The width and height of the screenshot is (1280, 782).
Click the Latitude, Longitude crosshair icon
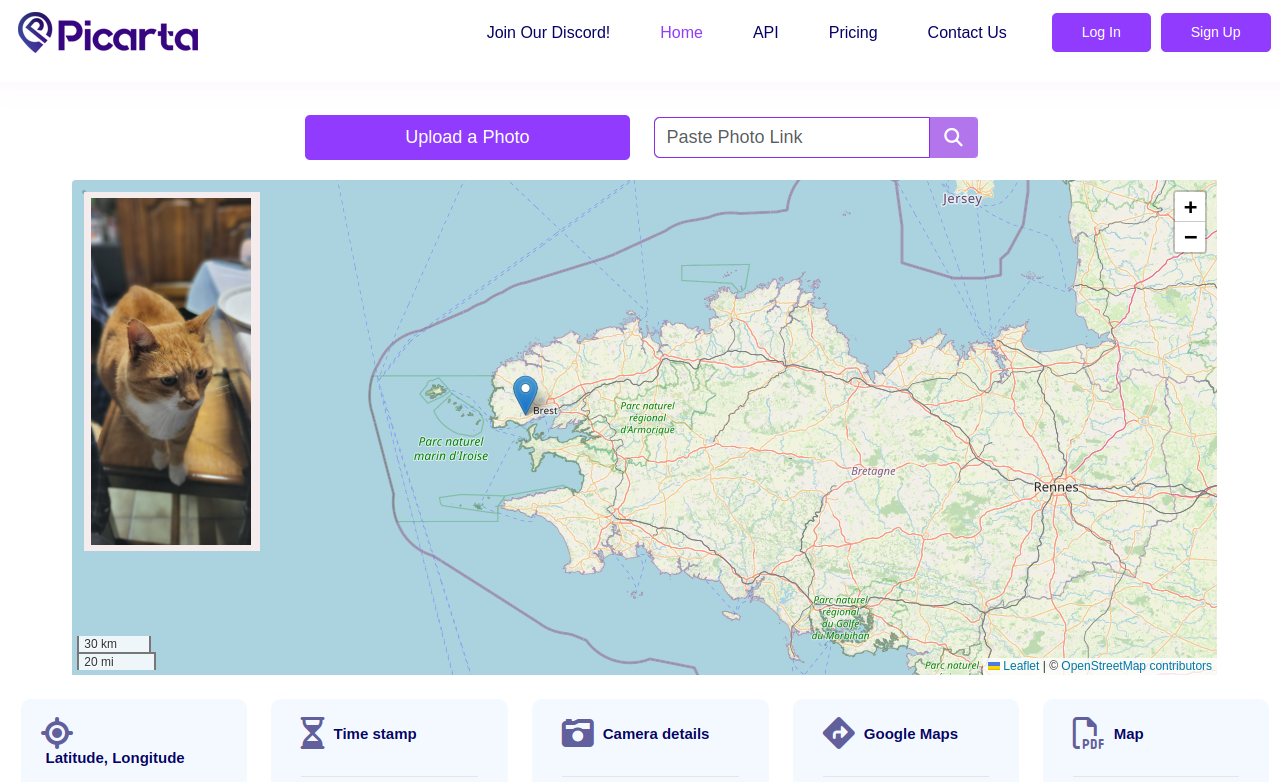coord(57,733)
